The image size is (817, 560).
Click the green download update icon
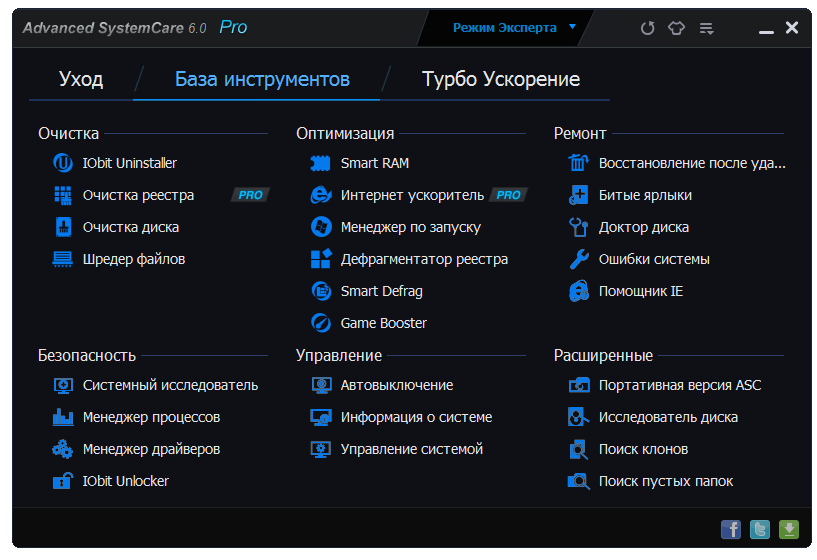(x=789, y=529)
